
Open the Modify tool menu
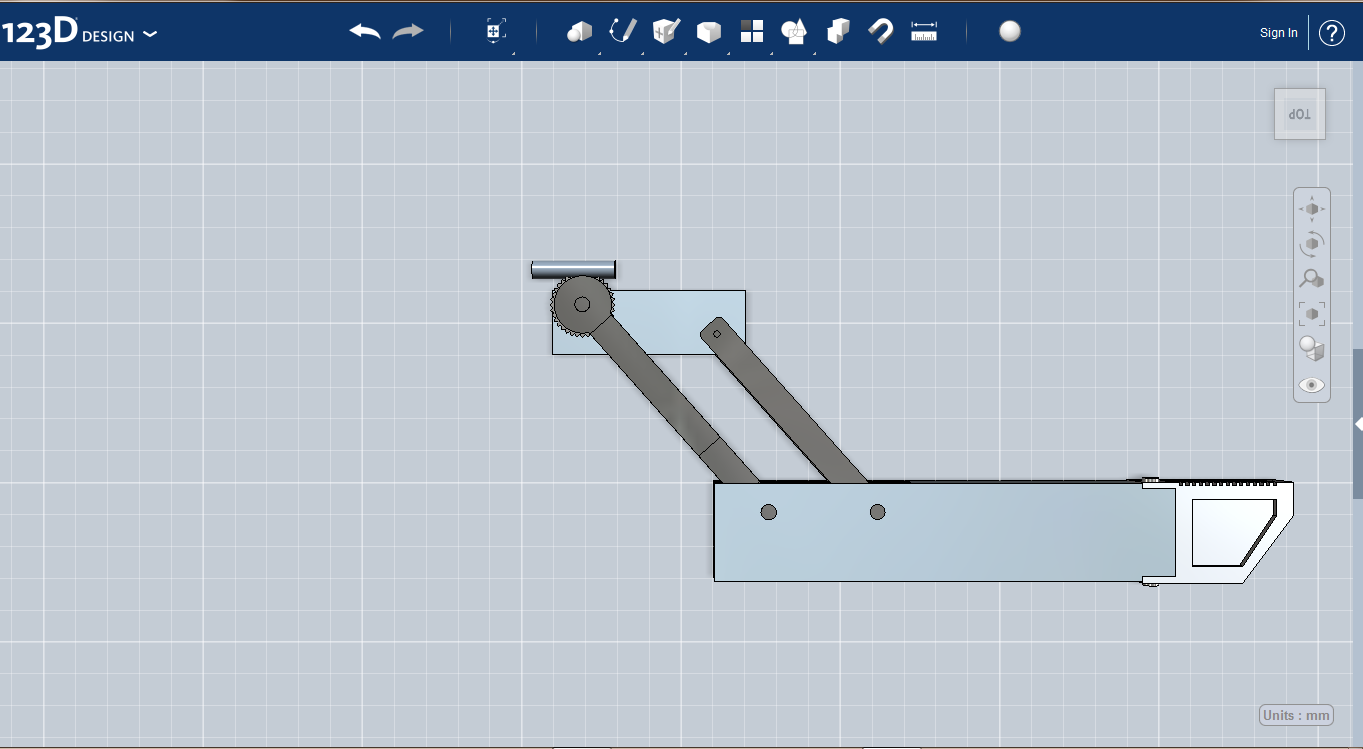(709, 32)
